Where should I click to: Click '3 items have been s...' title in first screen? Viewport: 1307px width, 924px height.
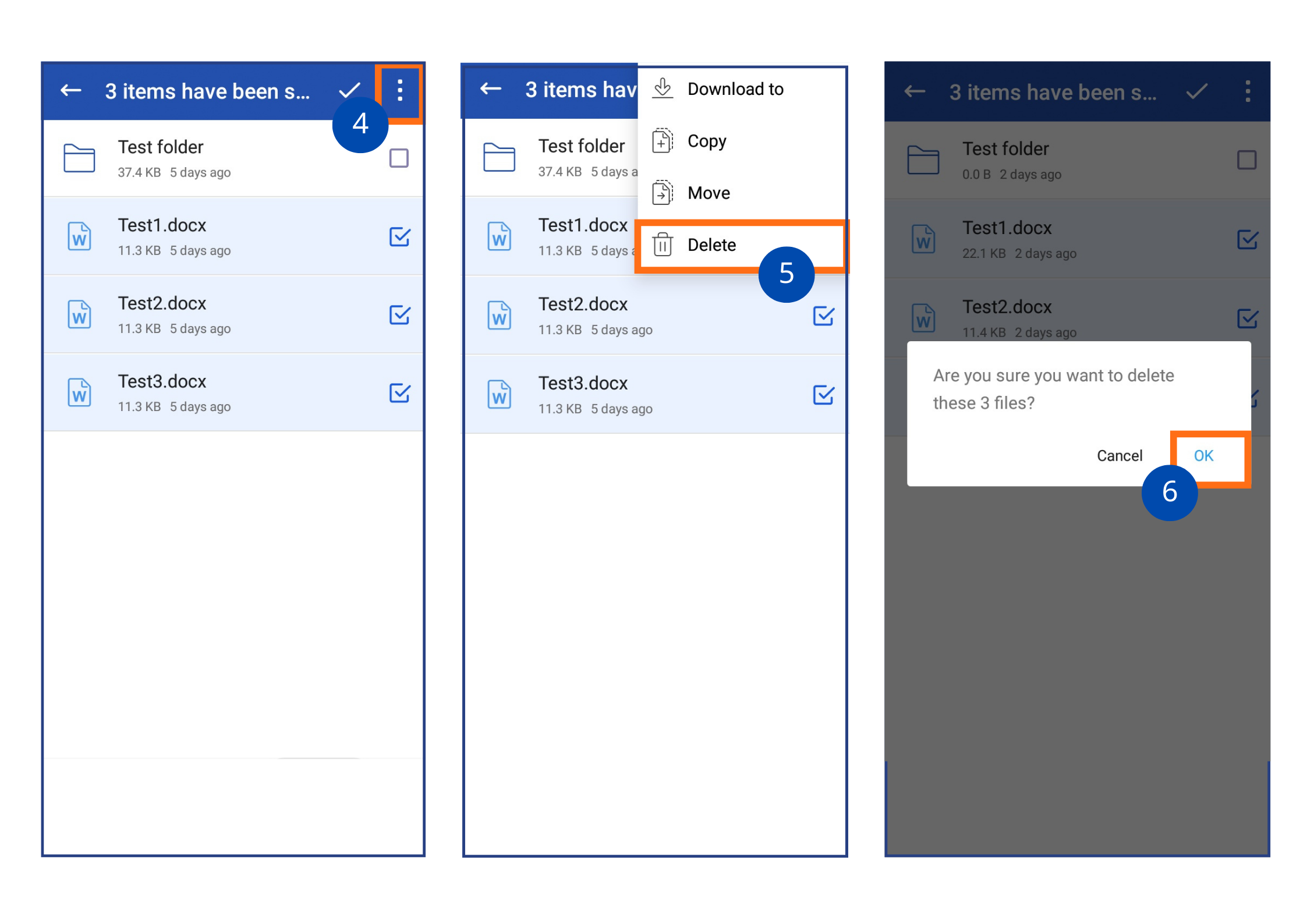pos(207,91)
